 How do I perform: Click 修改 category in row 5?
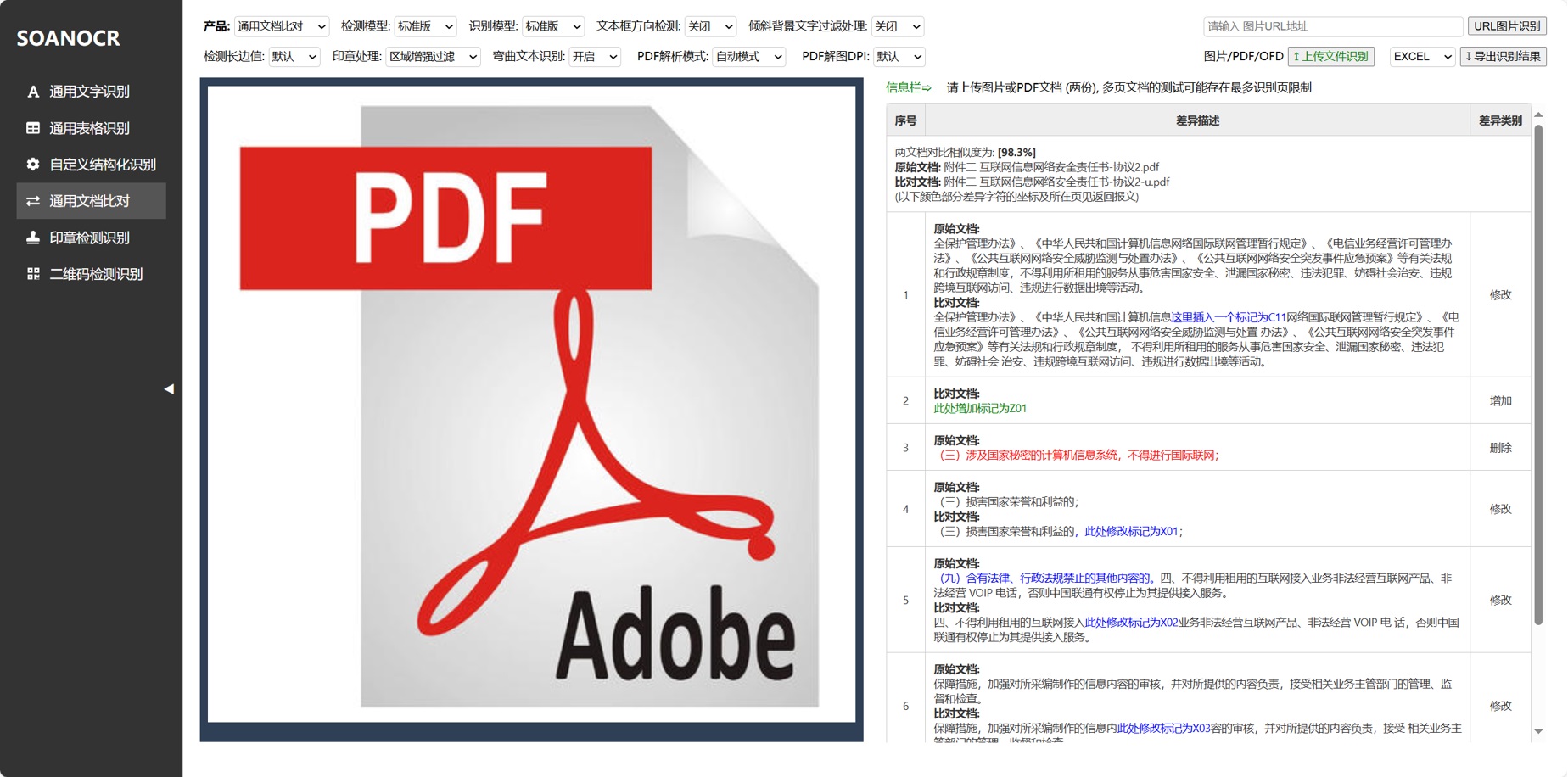click(x=1500, y=600)
